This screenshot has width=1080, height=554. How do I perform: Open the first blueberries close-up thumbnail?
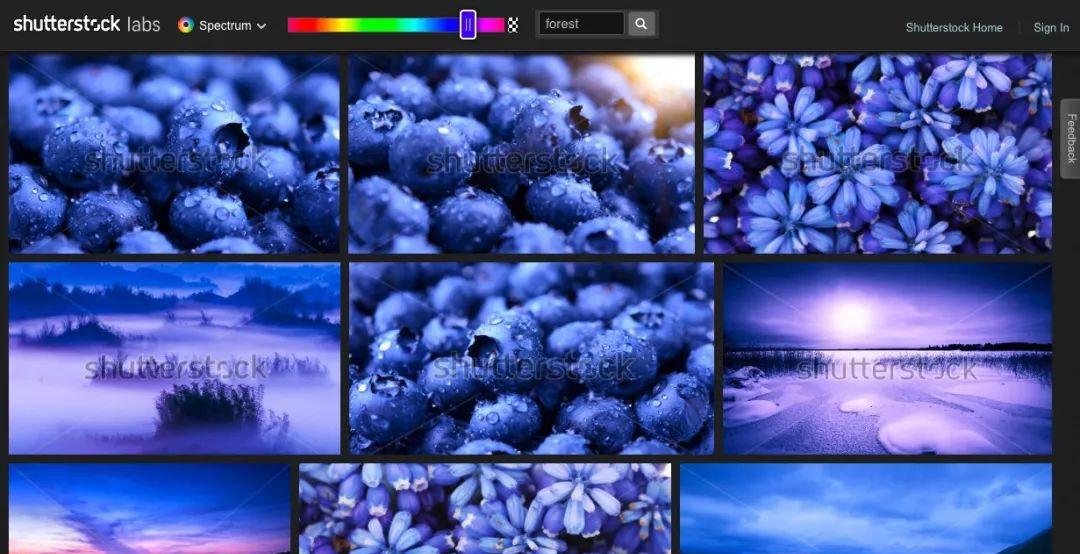click(x=174, y=154)
